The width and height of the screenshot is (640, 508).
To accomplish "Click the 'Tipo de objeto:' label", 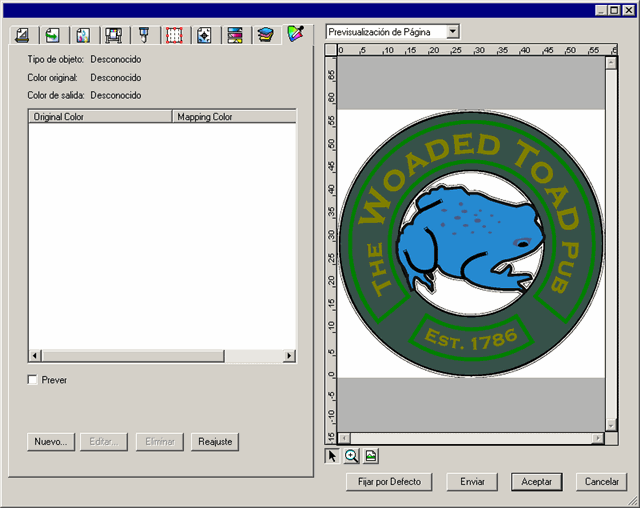I will point(56,60).
